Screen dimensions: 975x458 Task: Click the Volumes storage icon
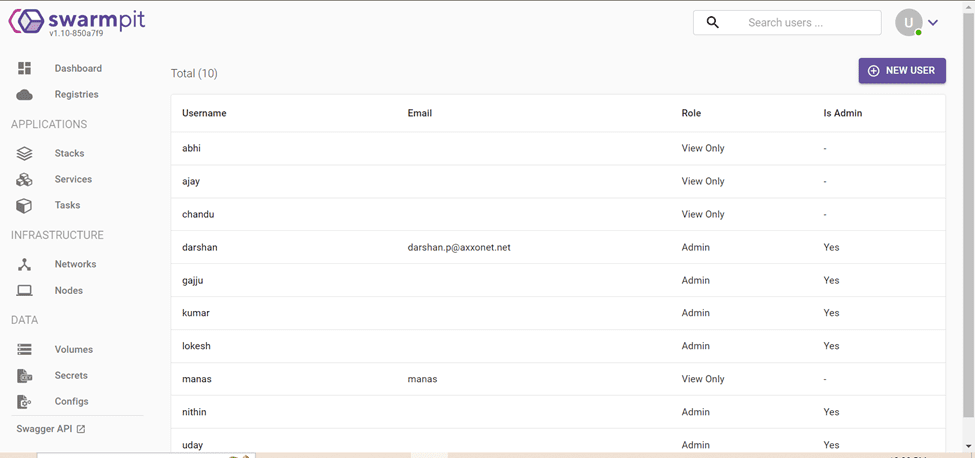[25, 349]
